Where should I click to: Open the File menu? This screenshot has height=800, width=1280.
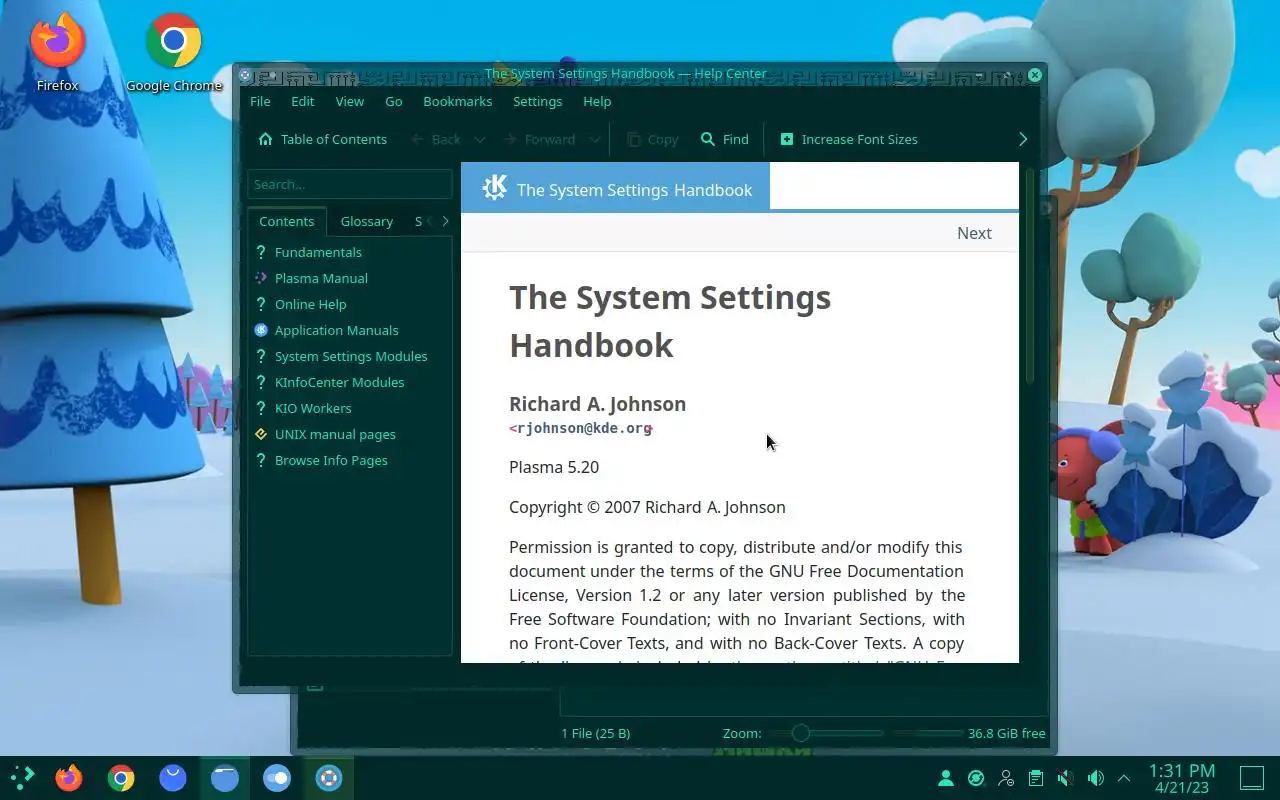[260, 101]
